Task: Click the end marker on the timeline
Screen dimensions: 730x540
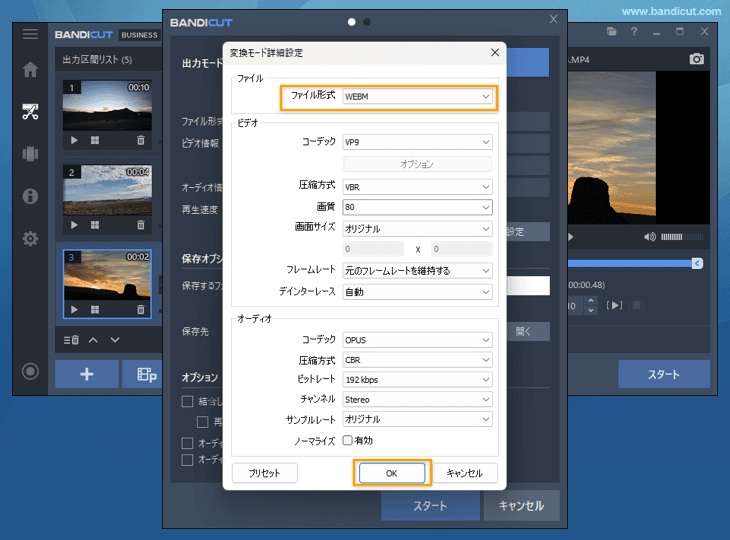Action: [x=697, y=263]
